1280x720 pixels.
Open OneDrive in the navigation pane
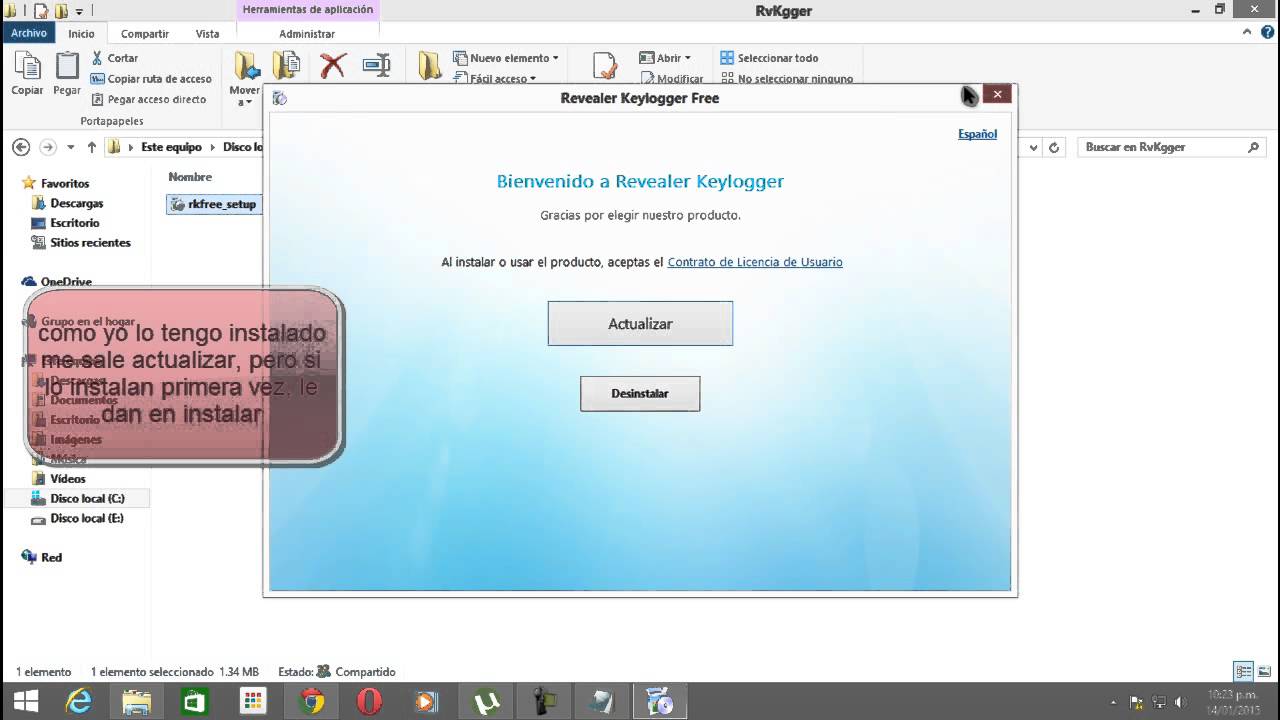(66, 282)
